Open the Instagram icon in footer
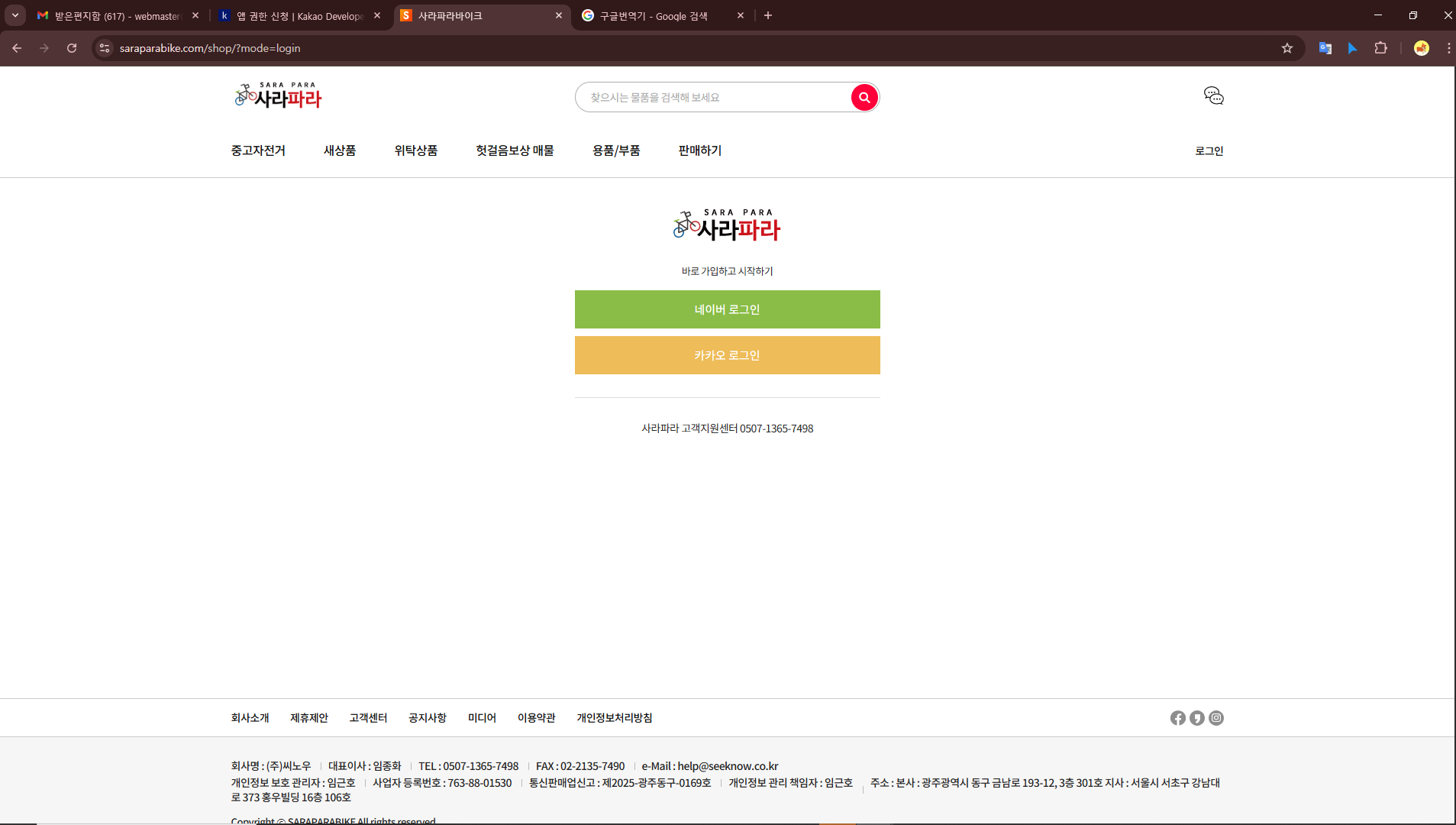This screenshot has width=1456, height=825. [1216, 718]
